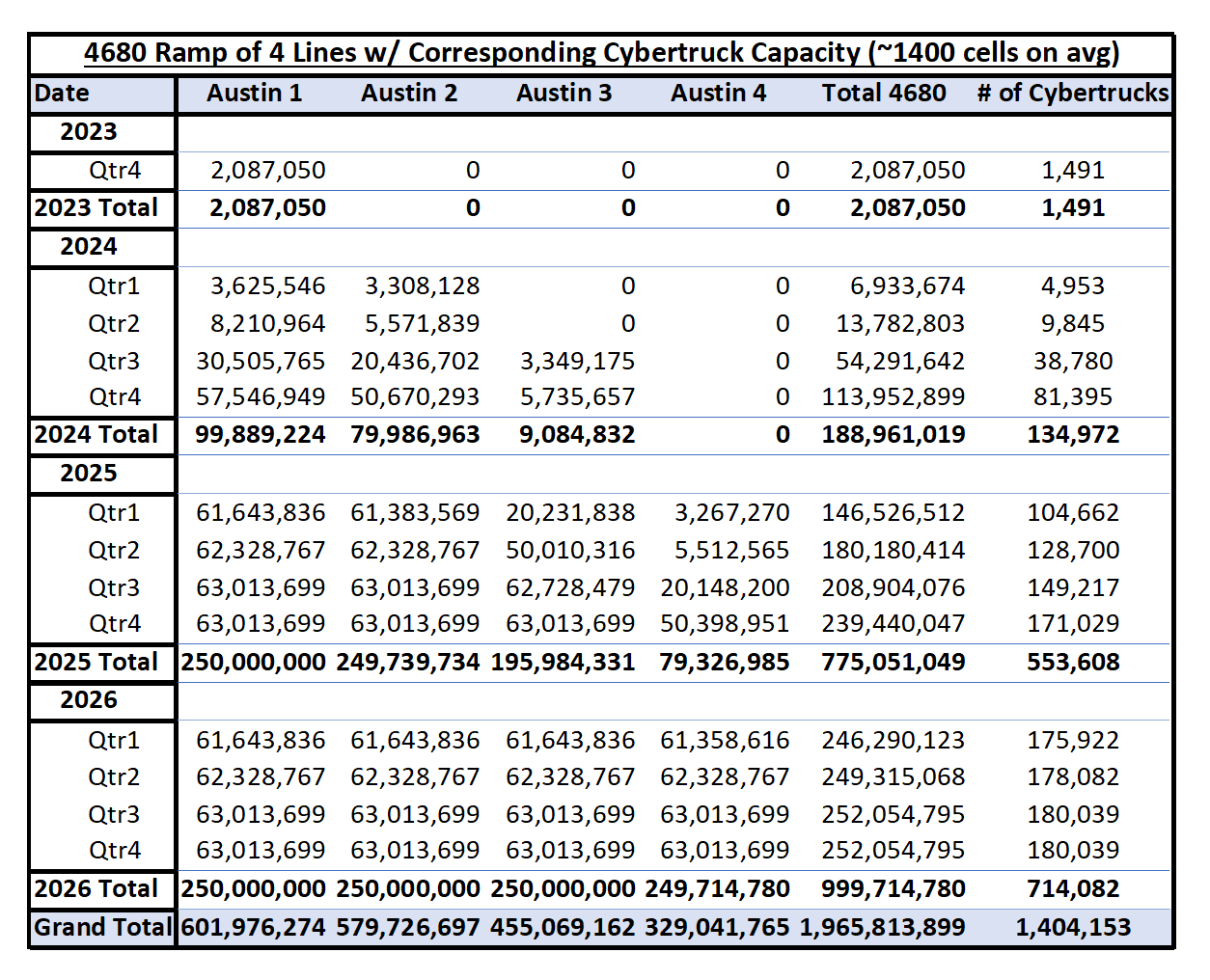Select cell 13,782,803 in Total 4680

coord(900,324)
